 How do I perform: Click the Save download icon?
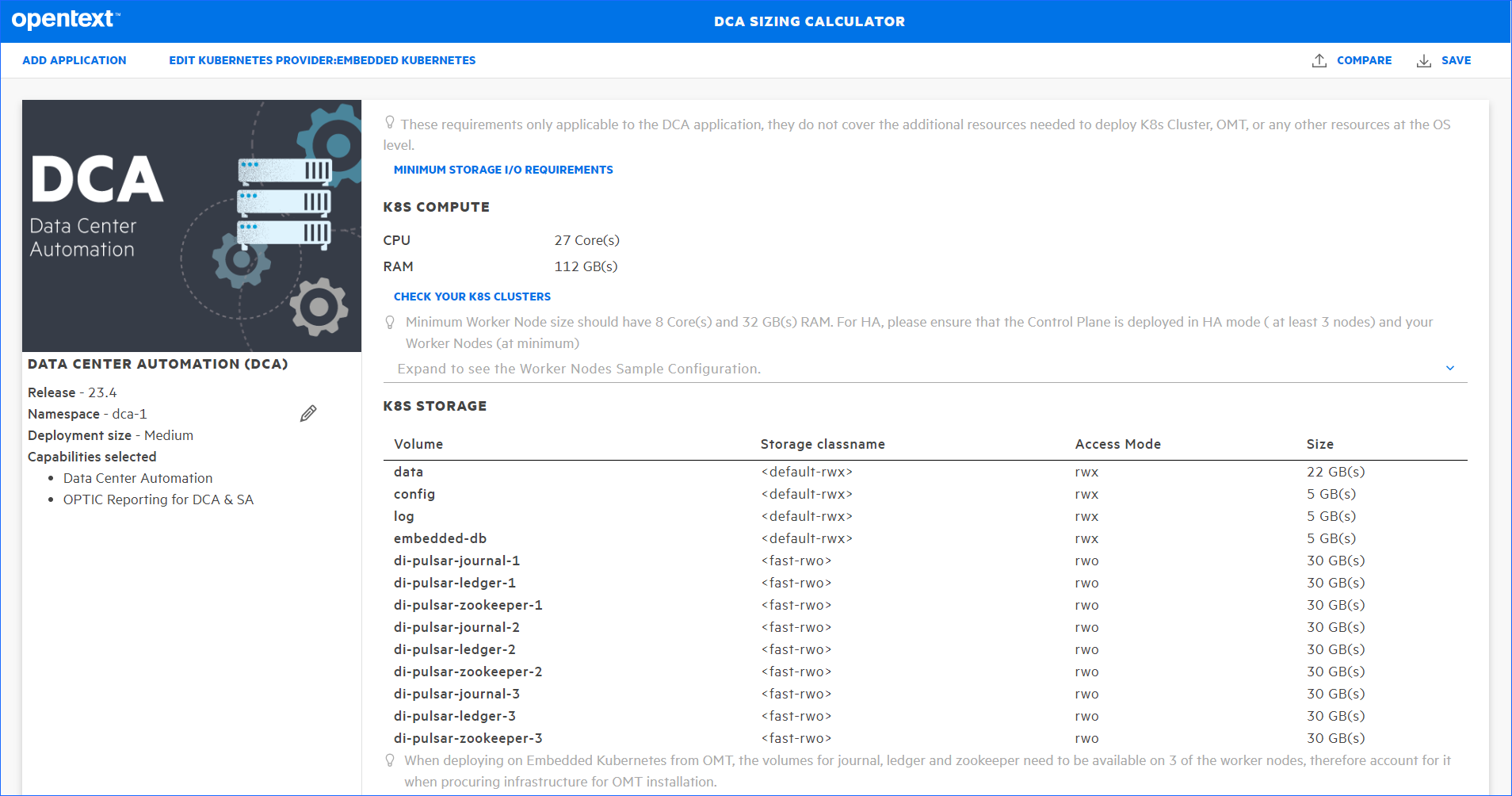click(1424, 60)
